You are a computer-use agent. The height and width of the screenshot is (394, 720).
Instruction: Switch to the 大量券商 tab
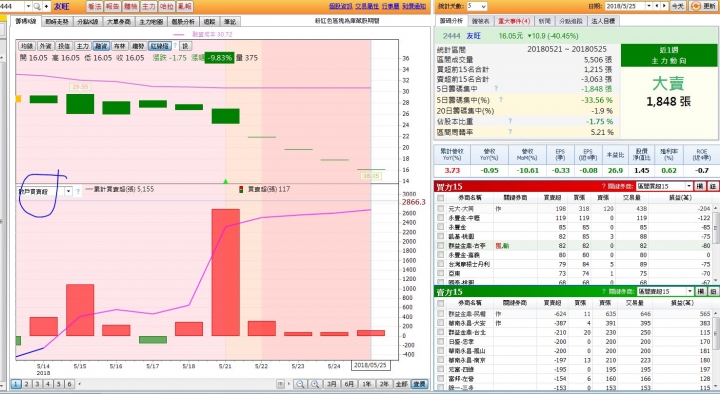pos(119,22)
